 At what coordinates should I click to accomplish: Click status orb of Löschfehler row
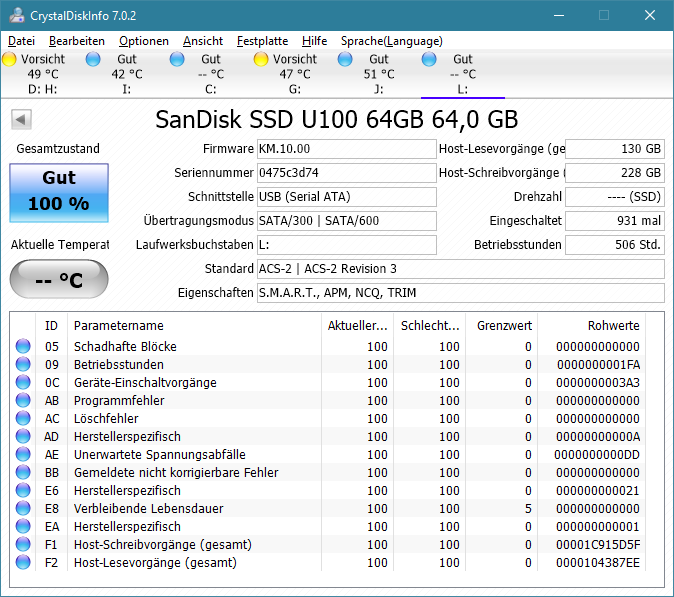[x=23, y=418]
